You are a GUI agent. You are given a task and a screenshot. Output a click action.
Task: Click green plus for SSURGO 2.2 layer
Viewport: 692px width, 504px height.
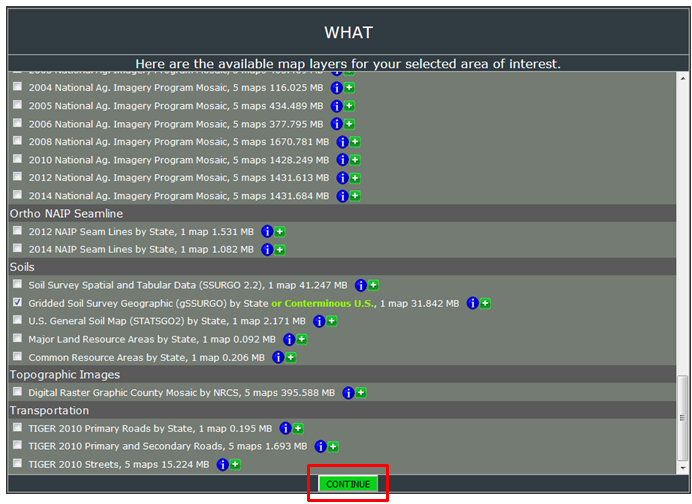(373, 286)
